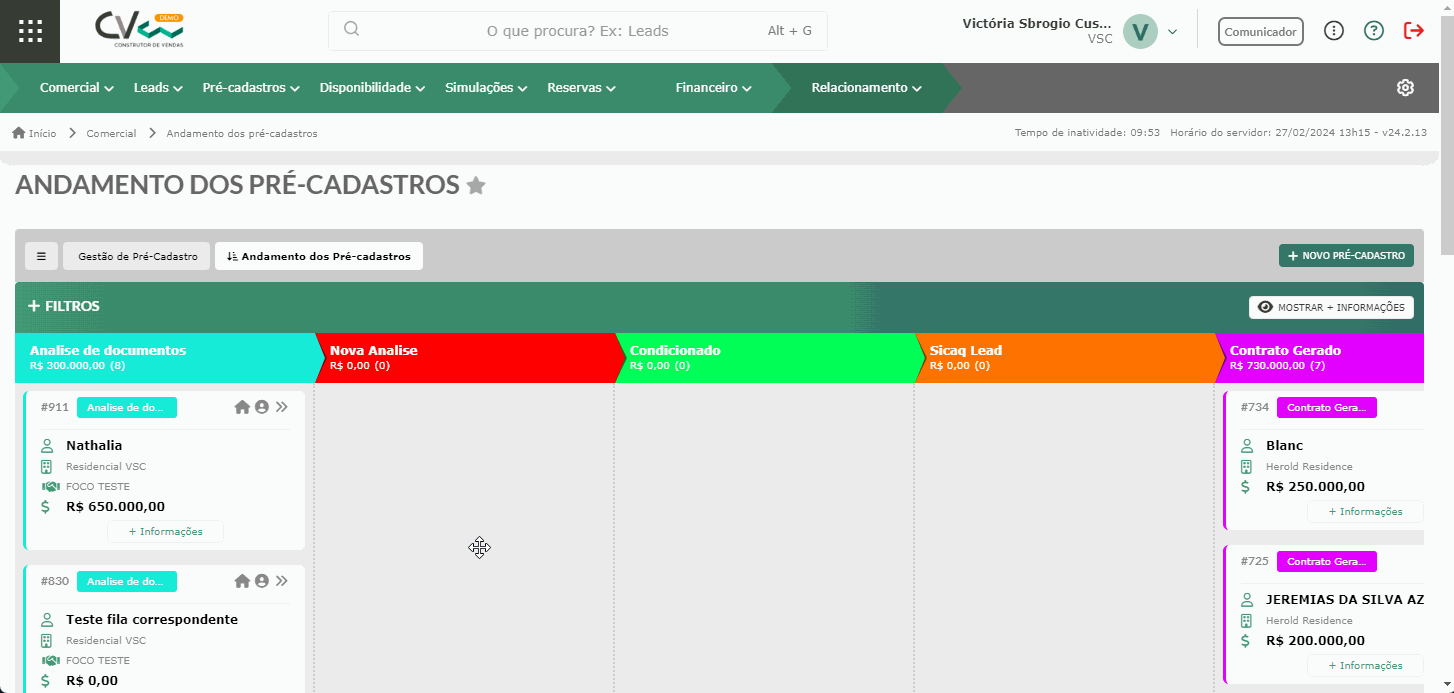Click + Informações on Jeremias da Silva card

pos(1365,665)
